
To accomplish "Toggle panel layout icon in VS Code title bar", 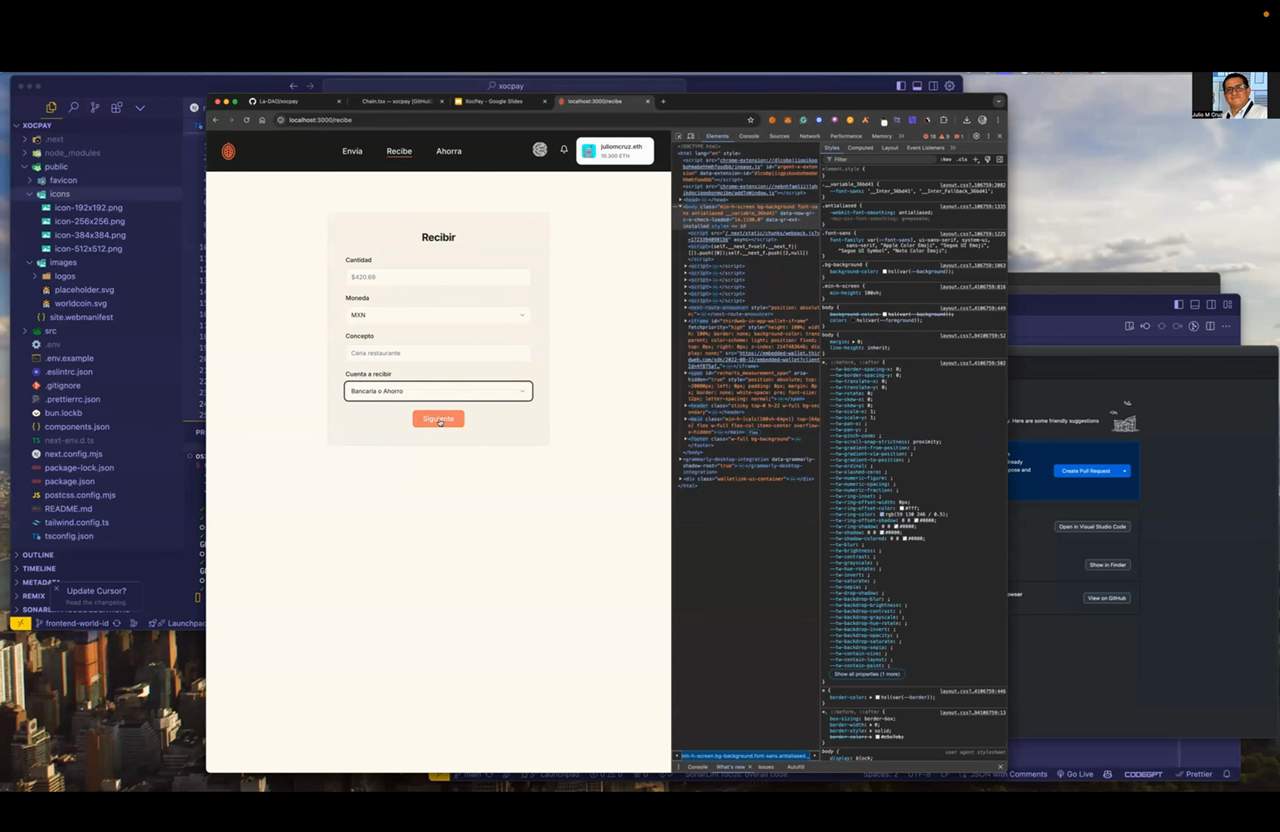I will [x=917, y=86].
